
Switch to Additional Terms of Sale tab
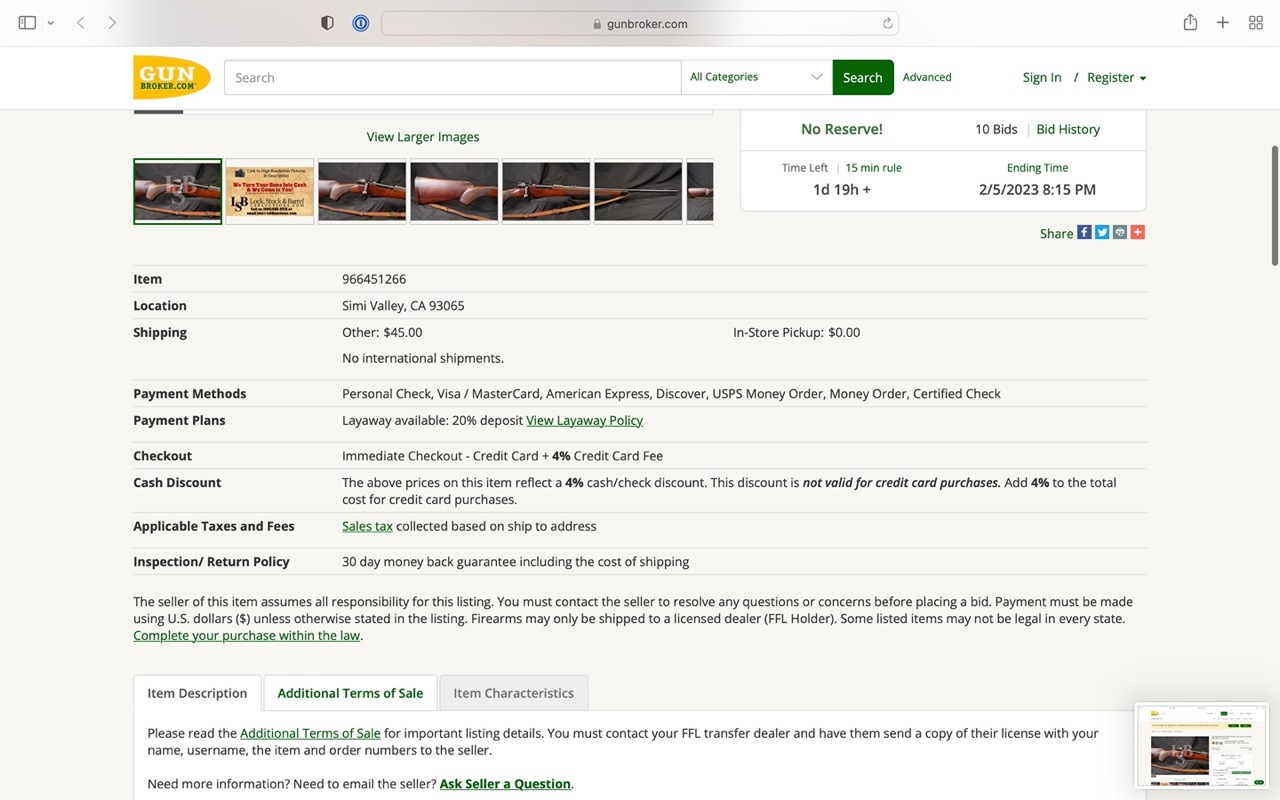(350, 693)
